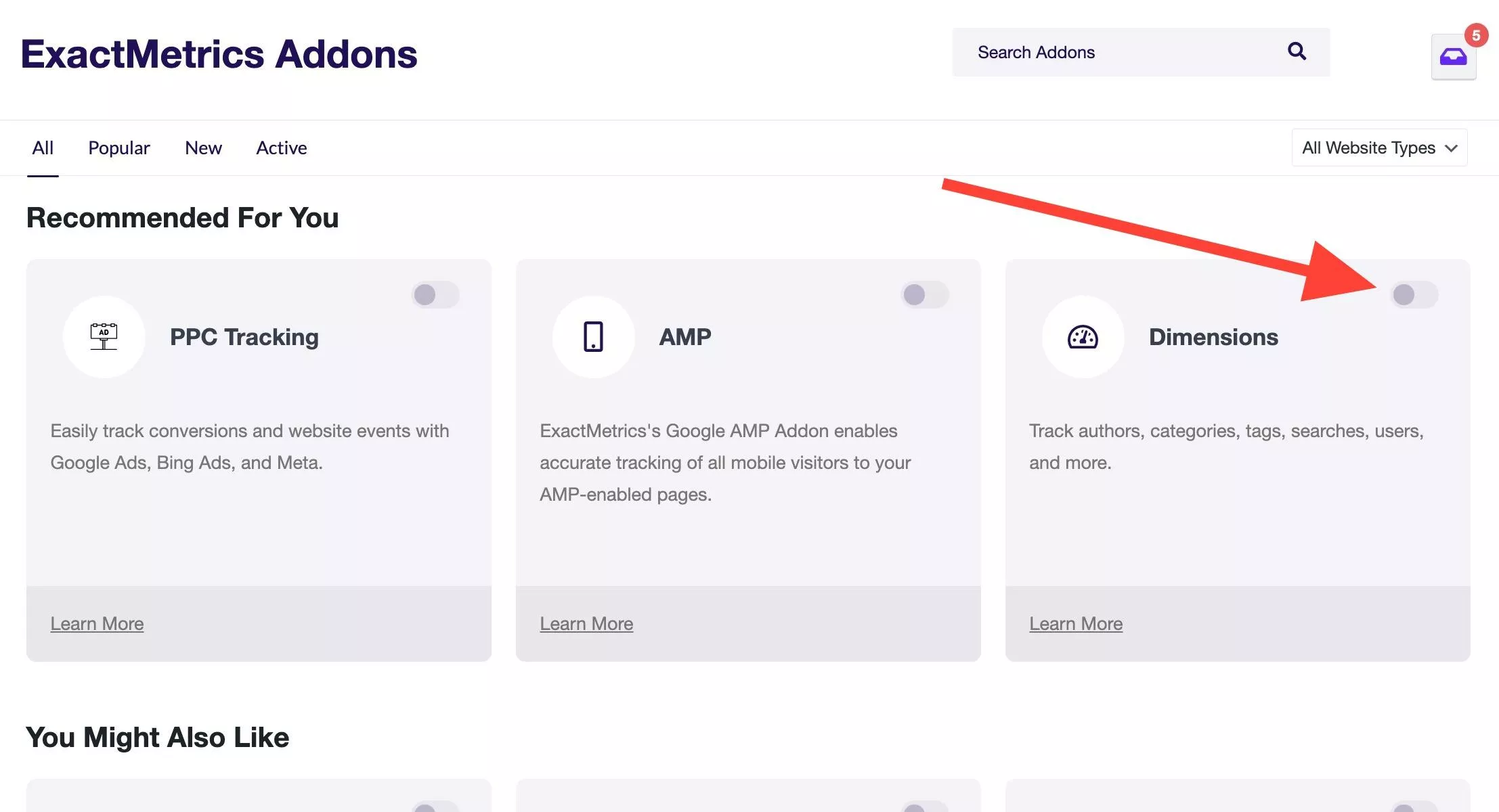The image size is (1499, 812).
Task: Switch to the Active tab
Action: click(282, 148)
